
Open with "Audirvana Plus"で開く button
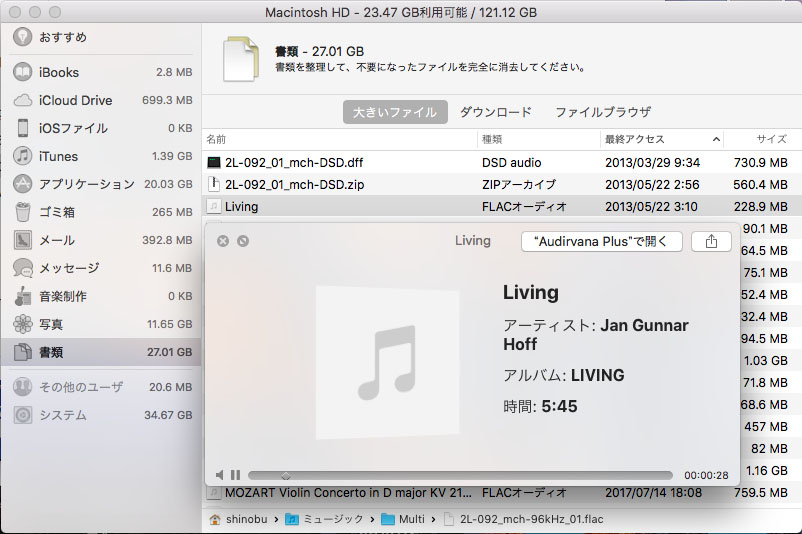coord(602,241)
